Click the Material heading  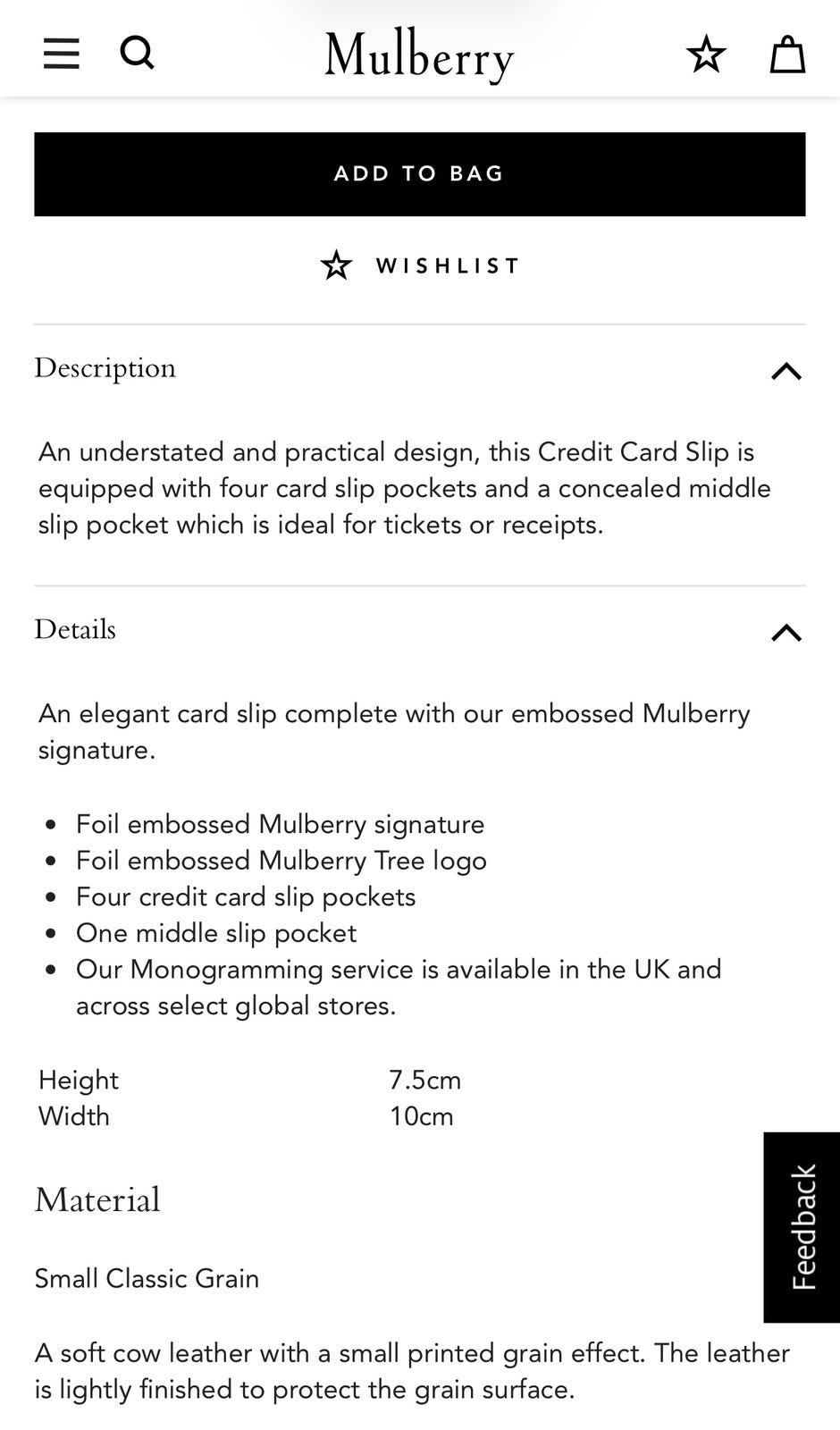97,1199
